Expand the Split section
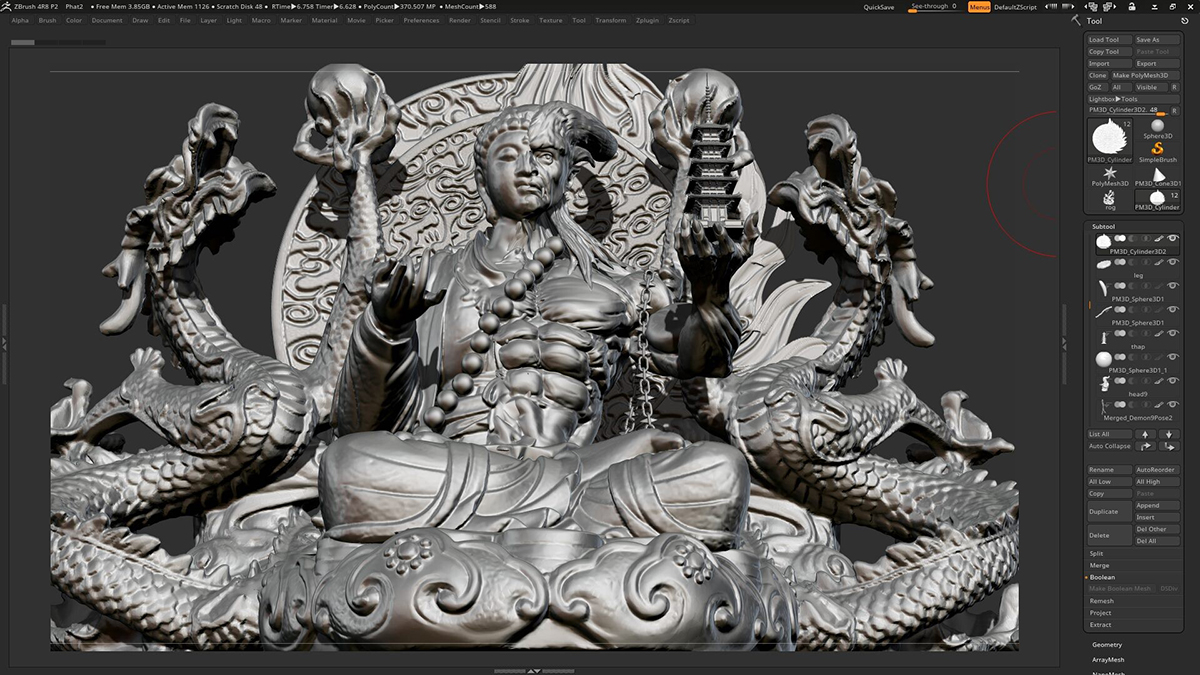The height and width of the screenshot is (675, 1200). tap(1097, 553)
